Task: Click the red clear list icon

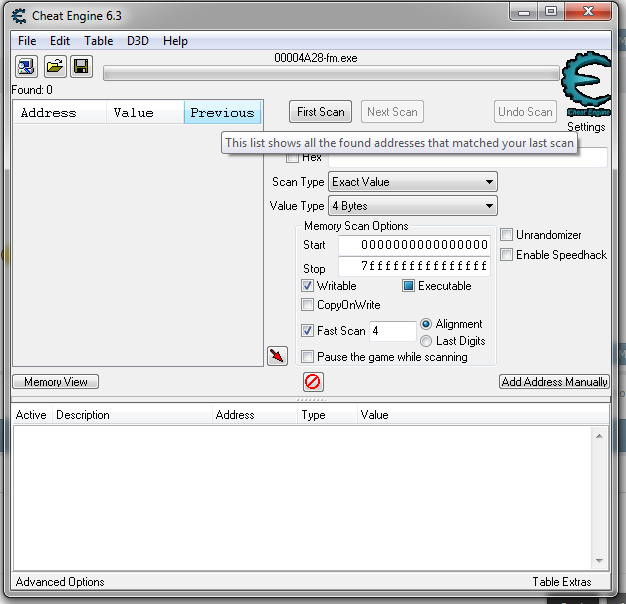Action: tap(313, 382)
